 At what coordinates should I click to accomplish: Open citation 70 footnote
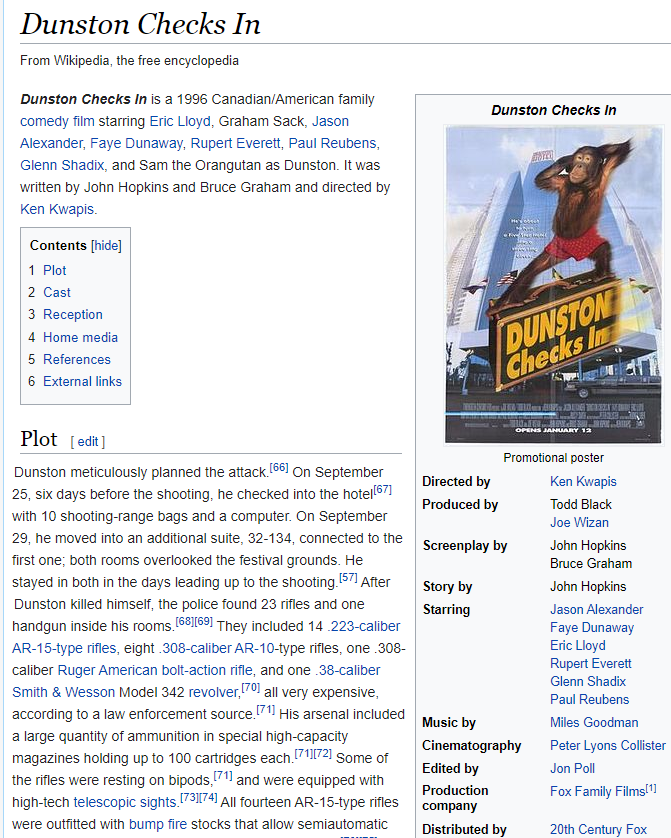click(x=251, y=688)
